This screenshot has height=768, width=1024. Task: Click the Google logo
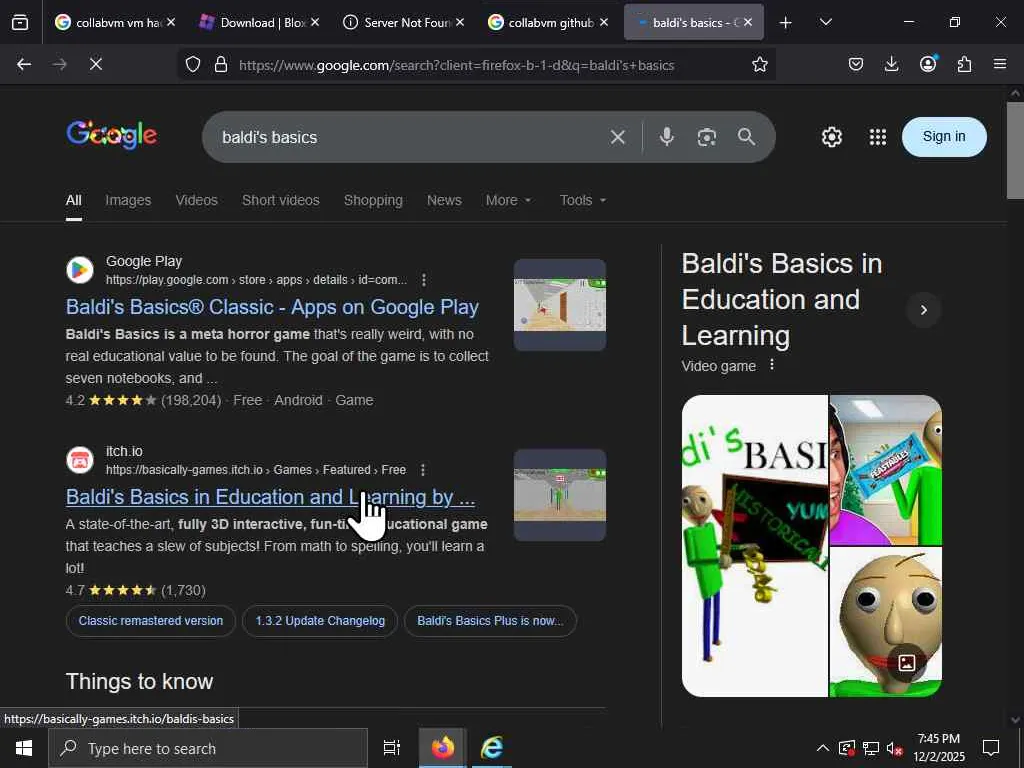coord(112,135)
